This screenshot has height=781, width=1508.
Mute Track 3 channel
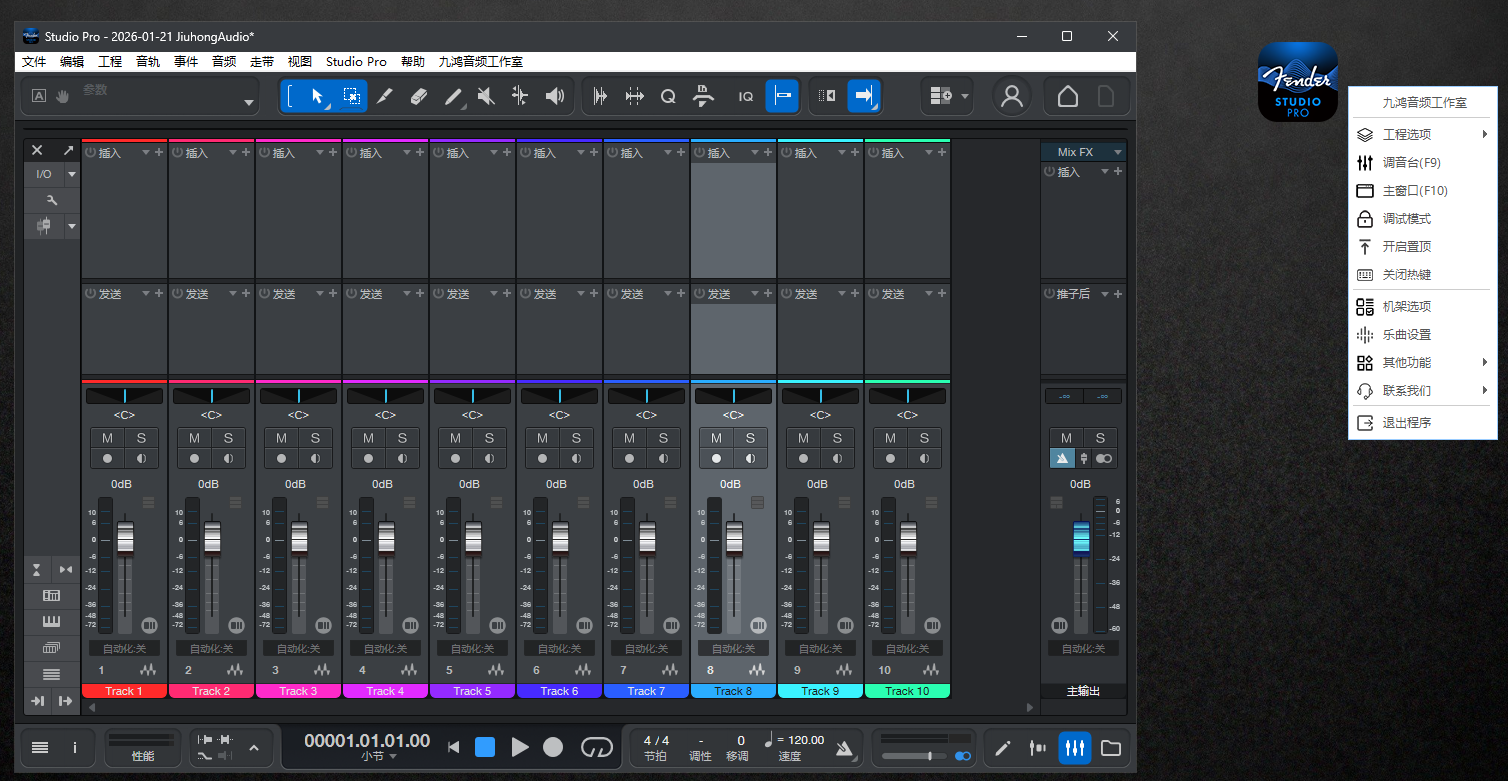[281, 438]
